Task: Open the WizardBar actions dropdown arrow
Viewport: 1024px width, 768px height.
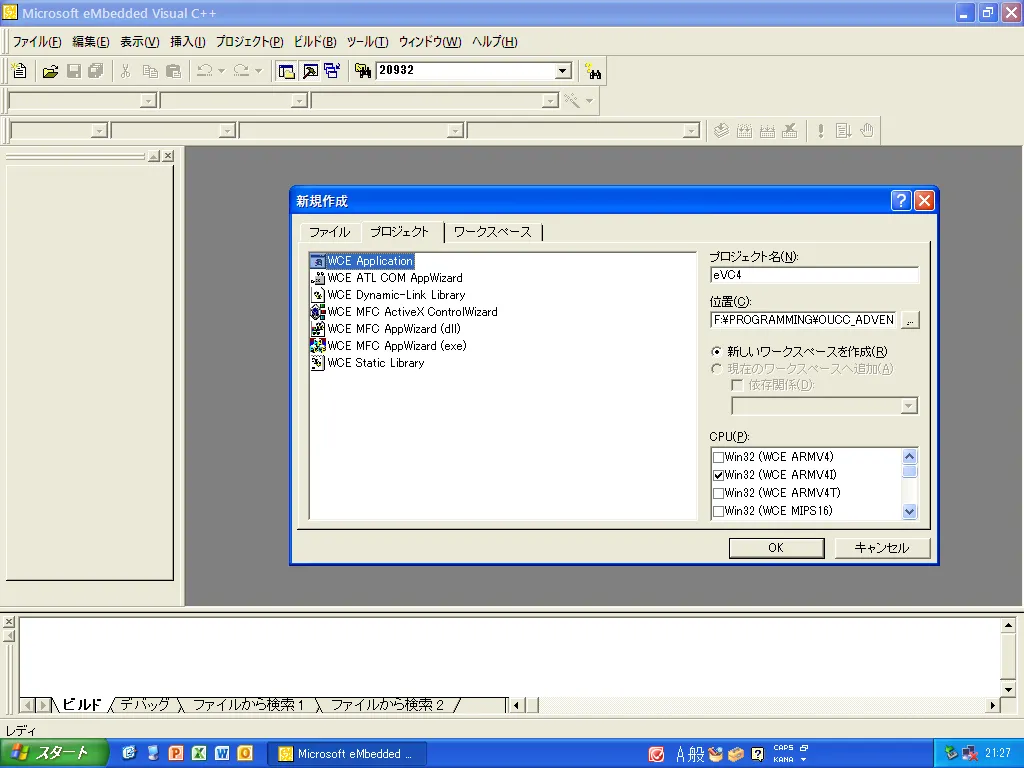Action: (590, 101)
